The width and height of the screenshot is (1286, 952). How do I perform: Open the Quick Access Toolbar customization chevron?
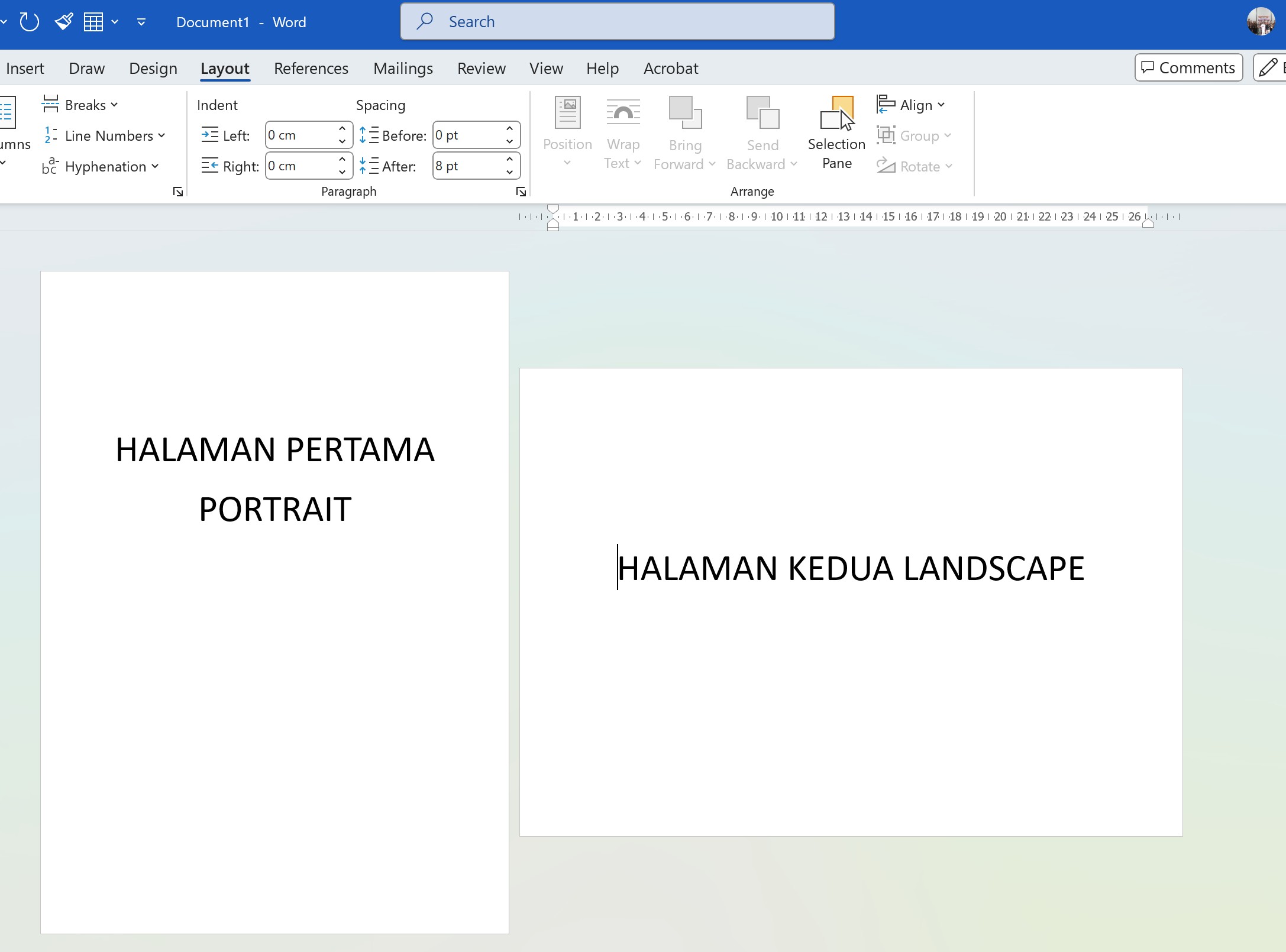[x=140, y=22]
